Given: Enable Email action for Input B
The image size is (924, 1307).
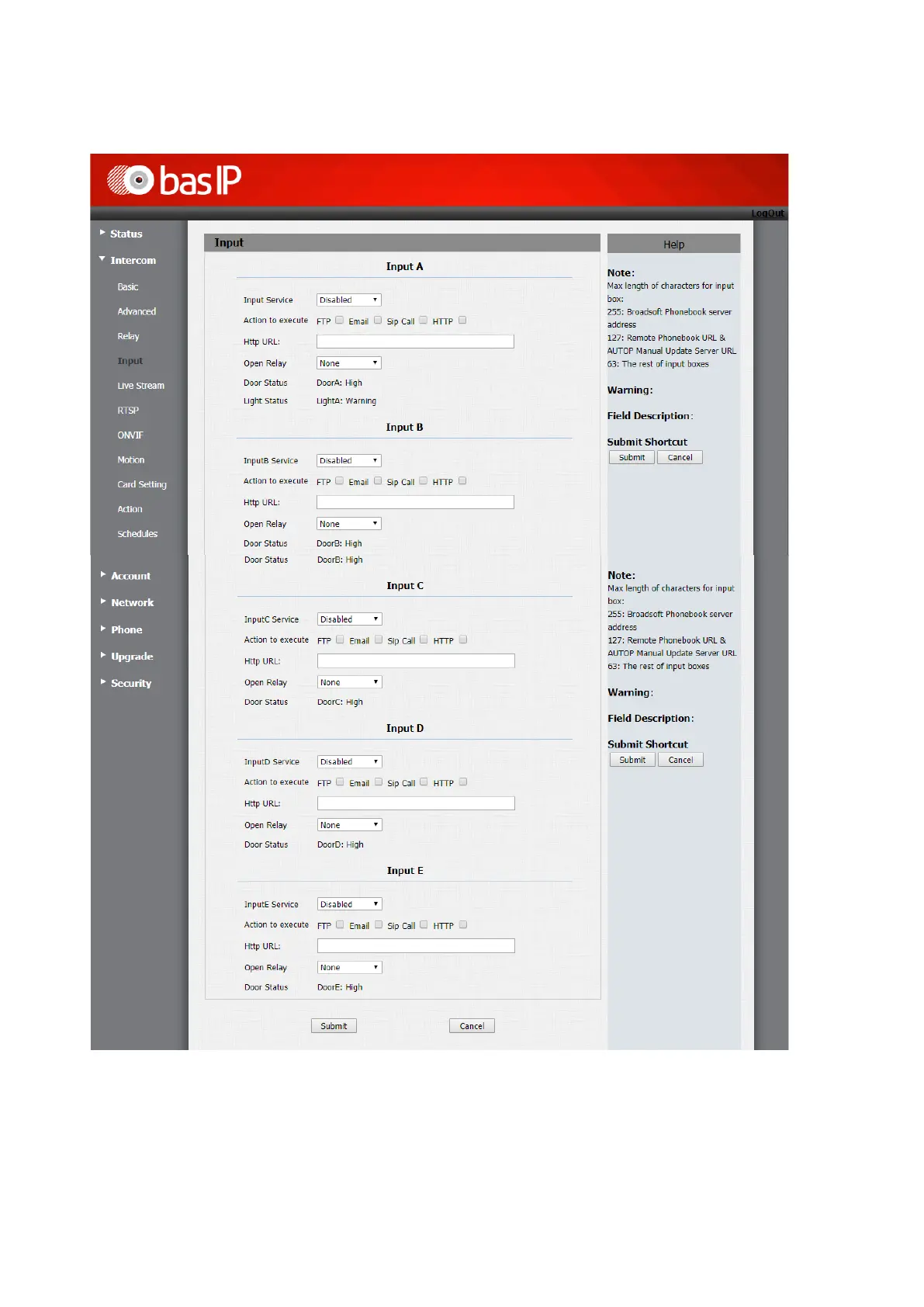Looking at the screenshot, I should click(x=378, y=480).
